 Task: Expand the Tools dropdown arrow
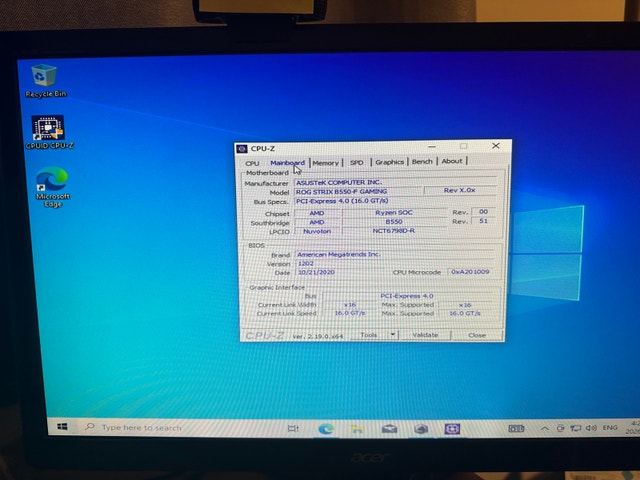click(392, 335)
